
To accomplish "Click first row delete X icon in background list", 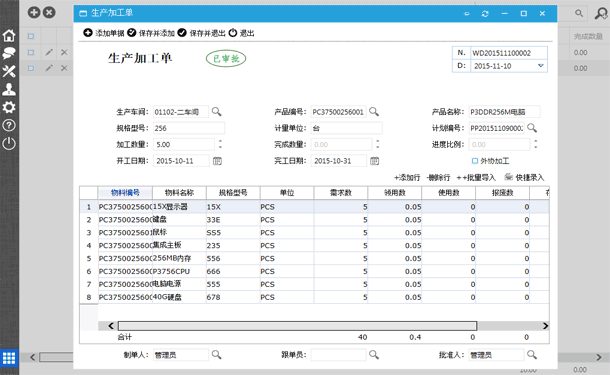I will [64, 52].
